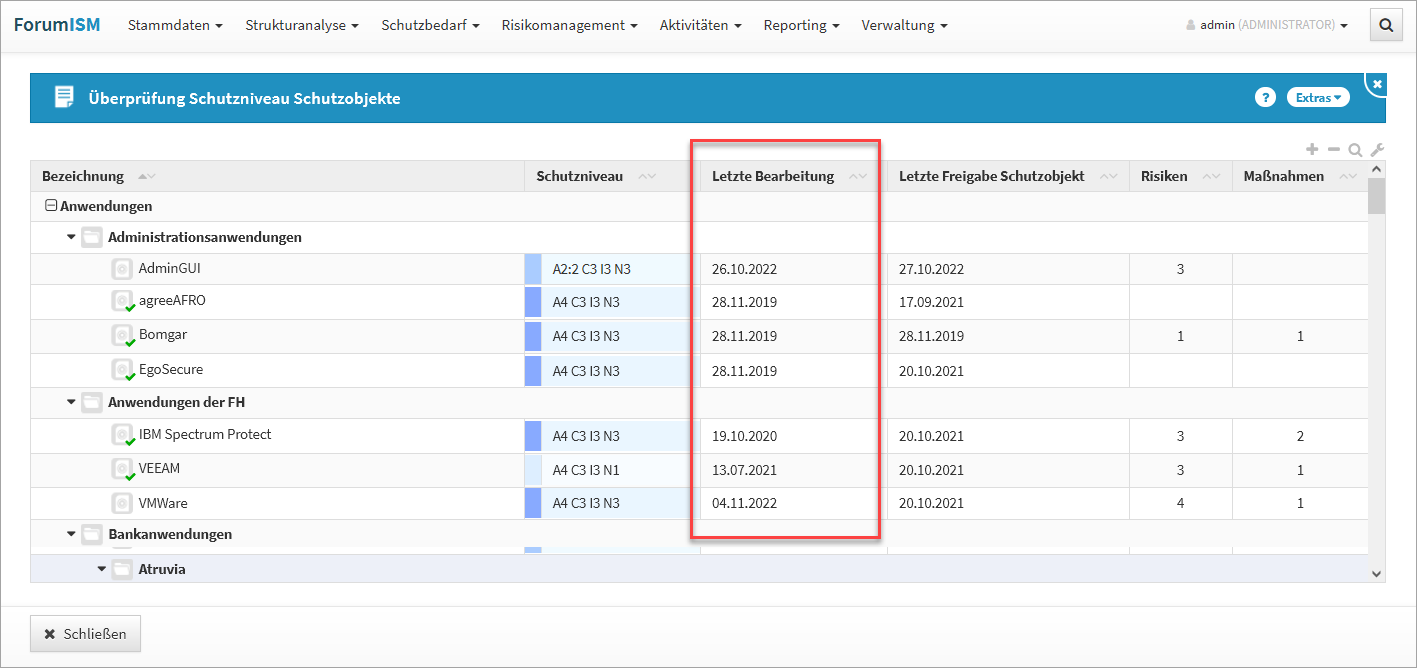Screen dimensions: 1417x668
Task: Click the wrench settings icon above table
Action: [x=1377, y=150]
